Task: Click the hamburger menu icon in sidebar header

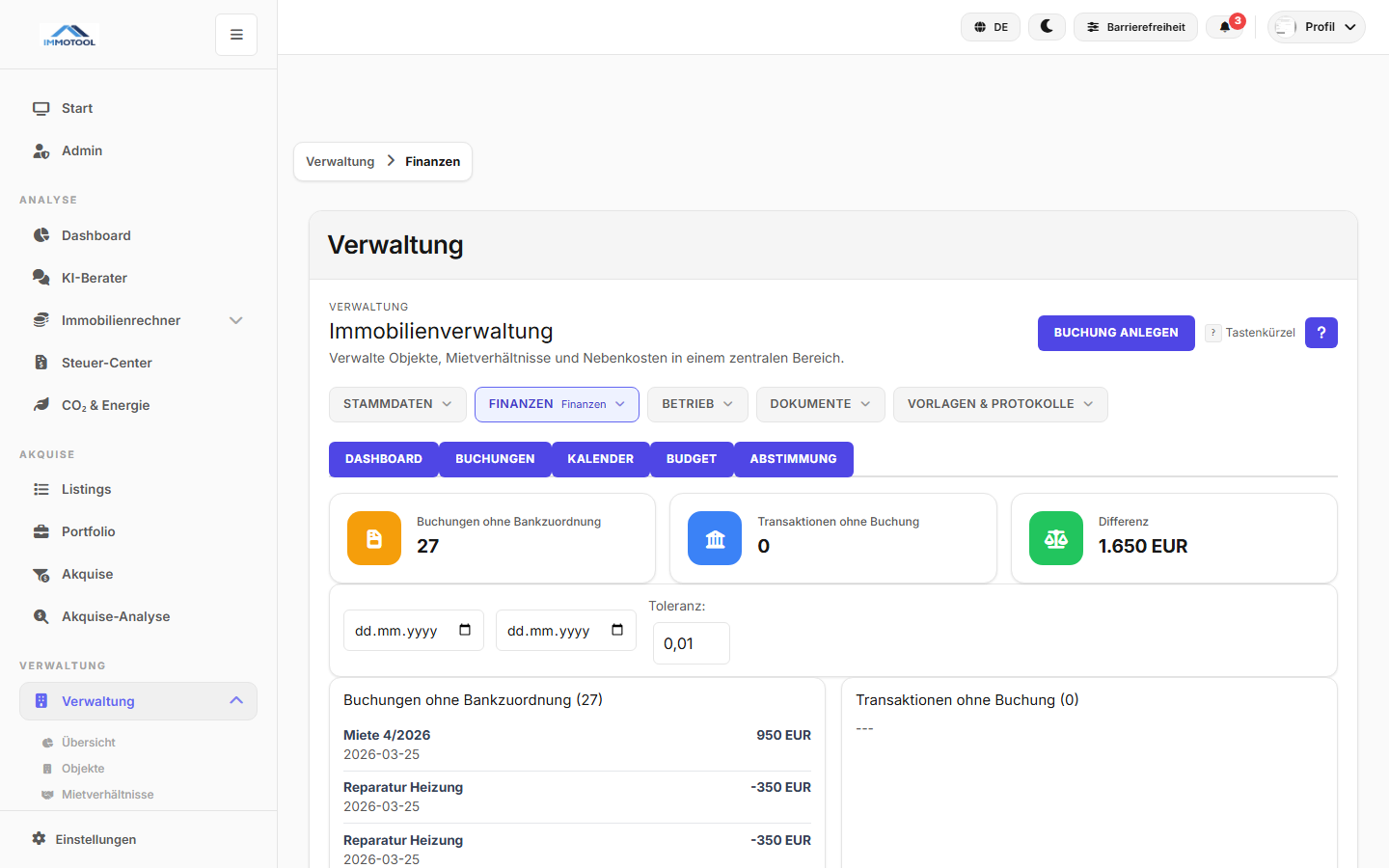Action: (x=236, y=35)
